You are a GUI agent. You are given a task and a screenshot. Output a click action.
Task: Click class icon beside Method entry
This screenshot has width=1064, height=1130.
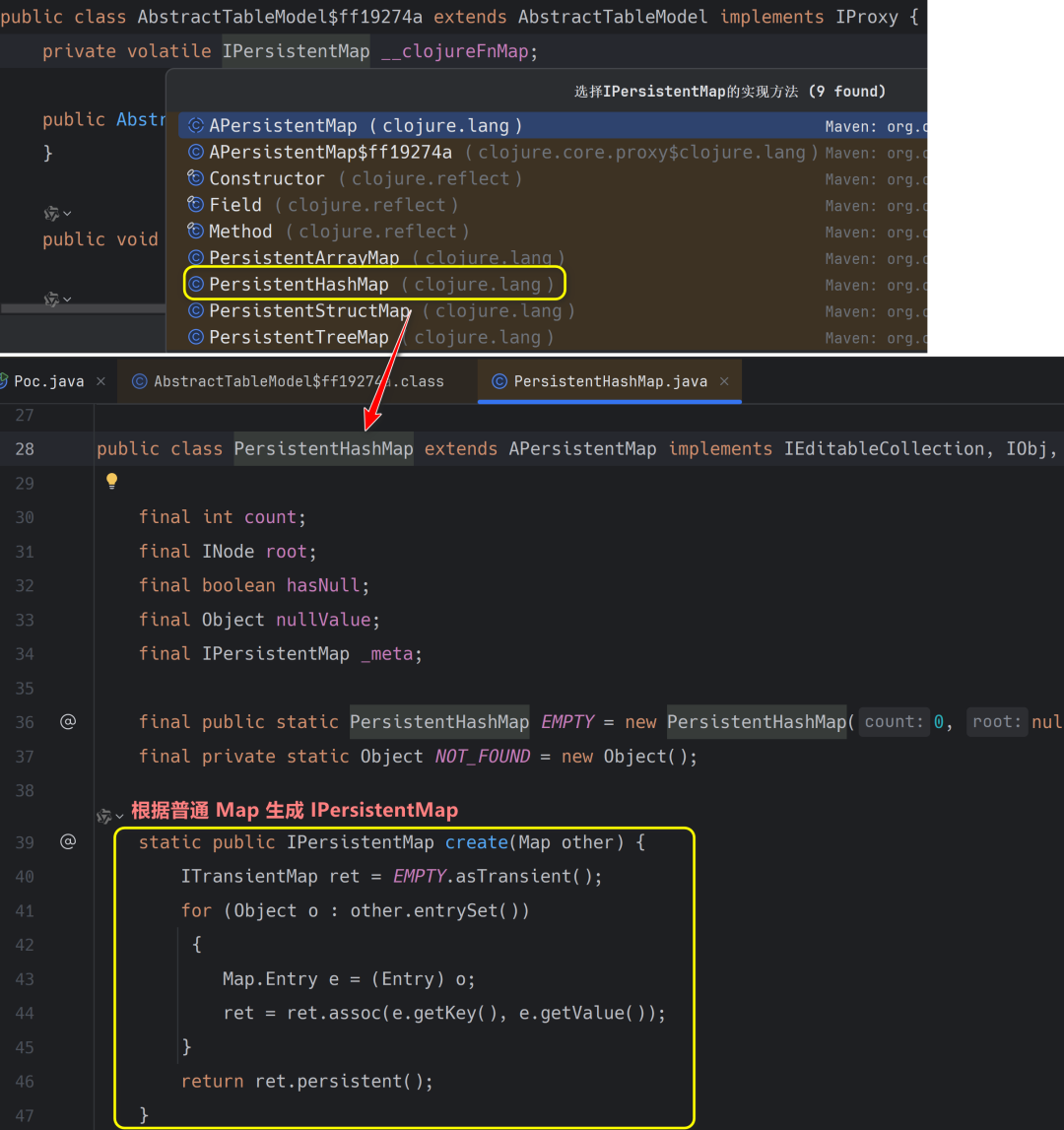pos(195,231)
